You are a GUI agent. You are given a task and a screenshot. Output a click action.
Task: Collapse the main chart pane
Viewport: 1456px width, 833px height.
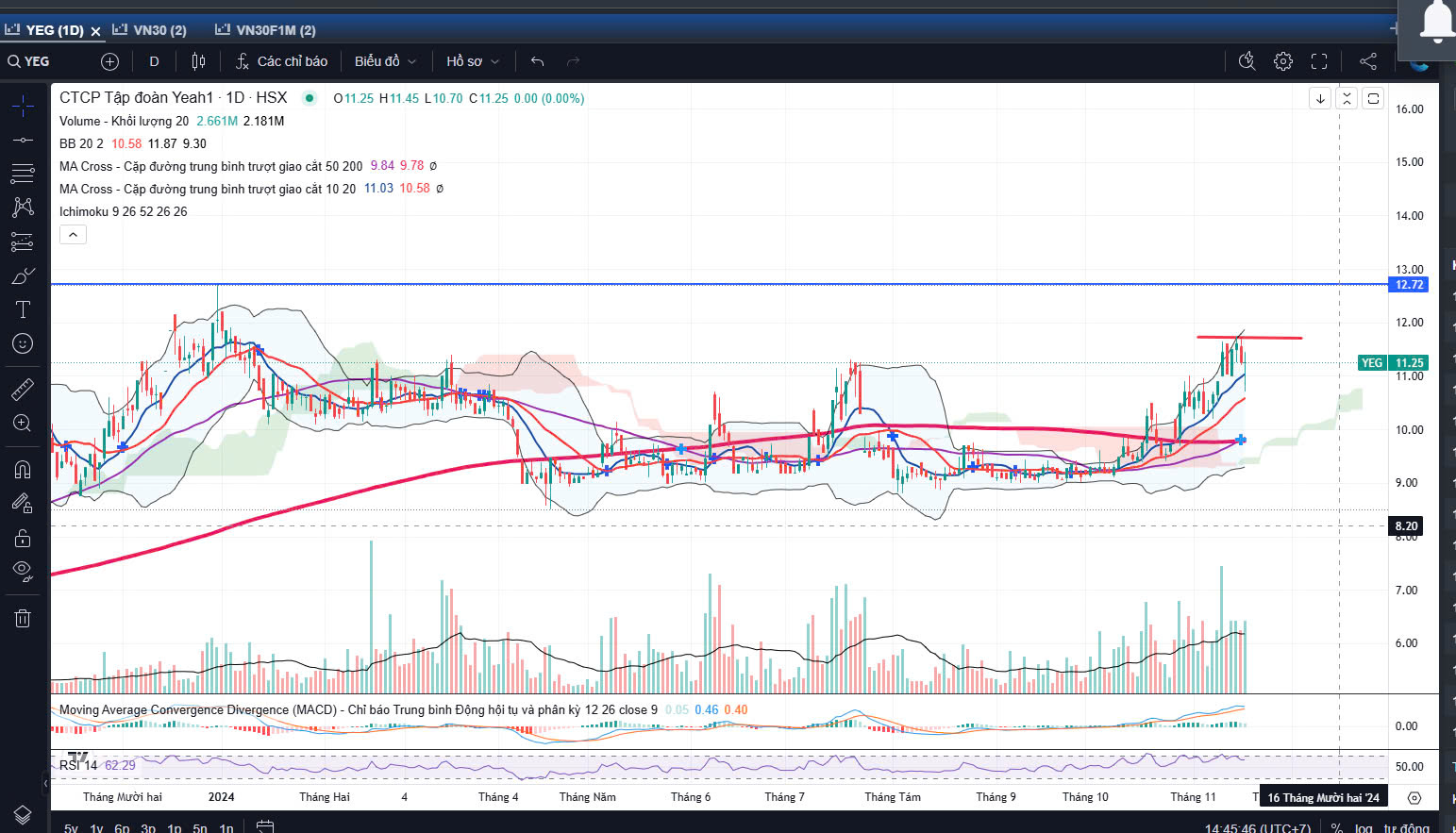(1347, 98)
